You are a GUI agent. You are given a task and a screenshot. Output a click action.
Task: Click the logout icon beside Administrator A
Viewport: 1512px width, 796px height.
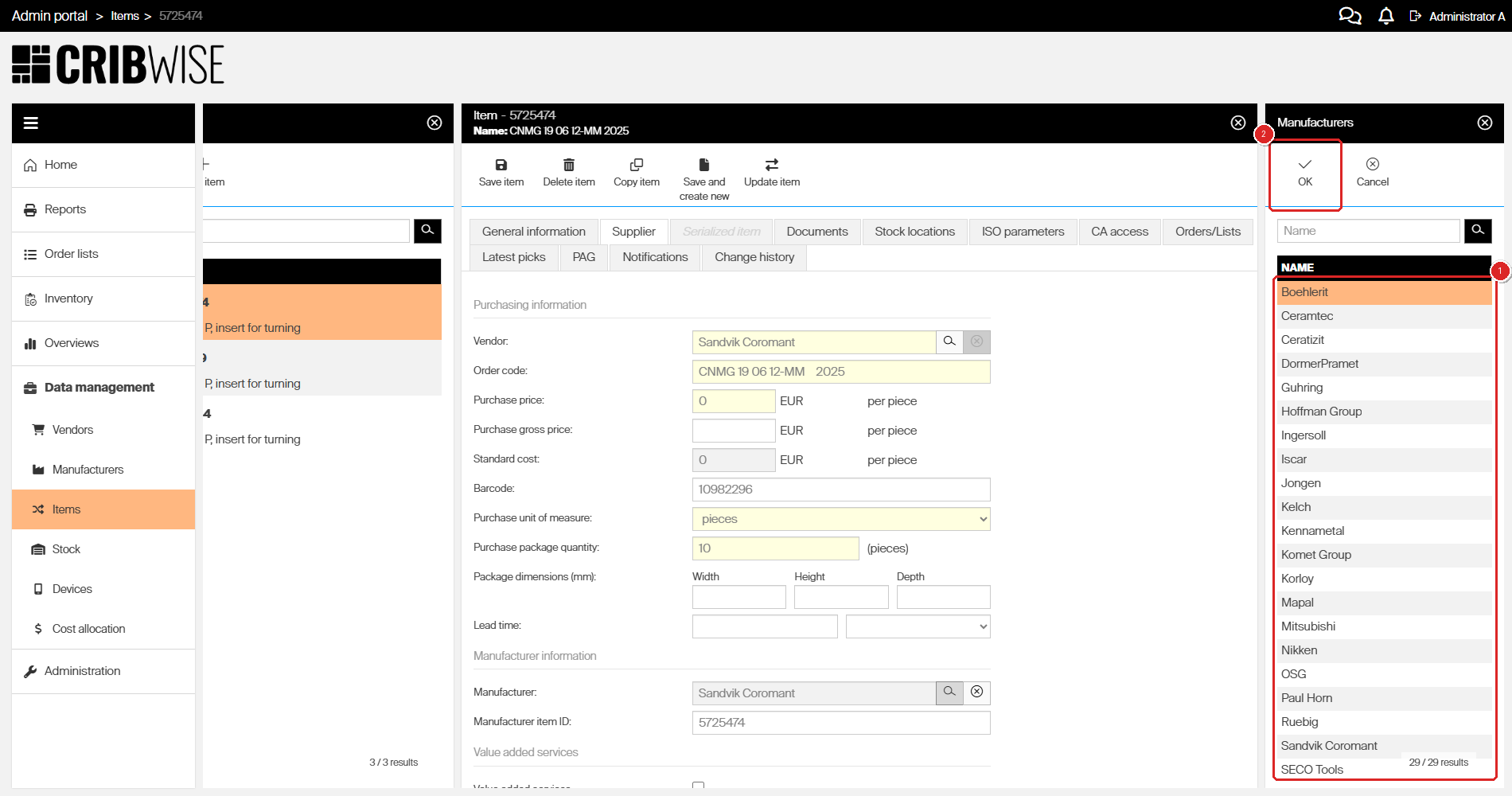[x=1416, y=16]
